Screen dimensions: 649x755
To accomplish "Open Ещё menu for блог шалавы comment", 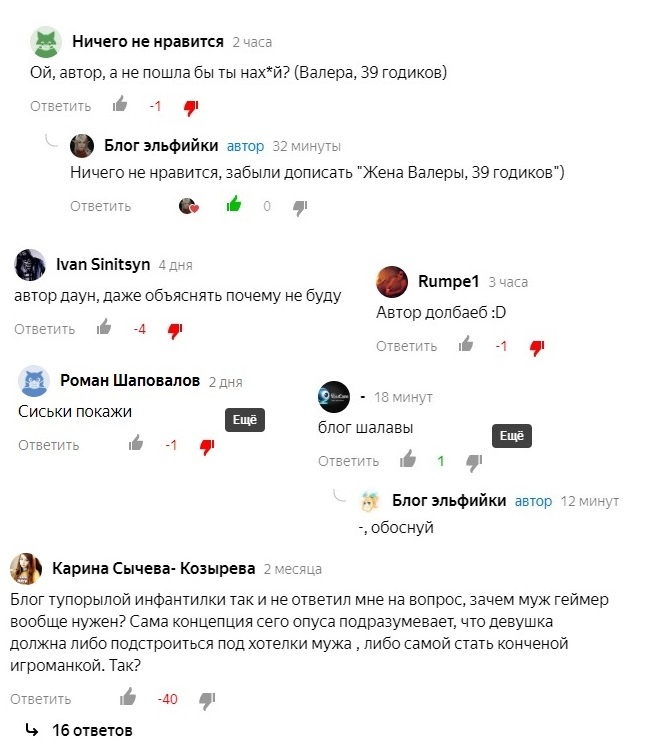I will (x=512, y=436).
